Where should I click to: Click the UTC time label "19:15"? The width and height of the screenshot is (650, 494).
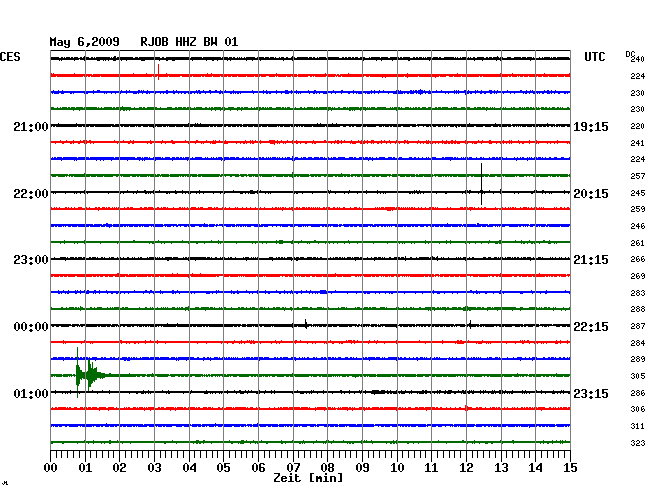tap(591, 126)
